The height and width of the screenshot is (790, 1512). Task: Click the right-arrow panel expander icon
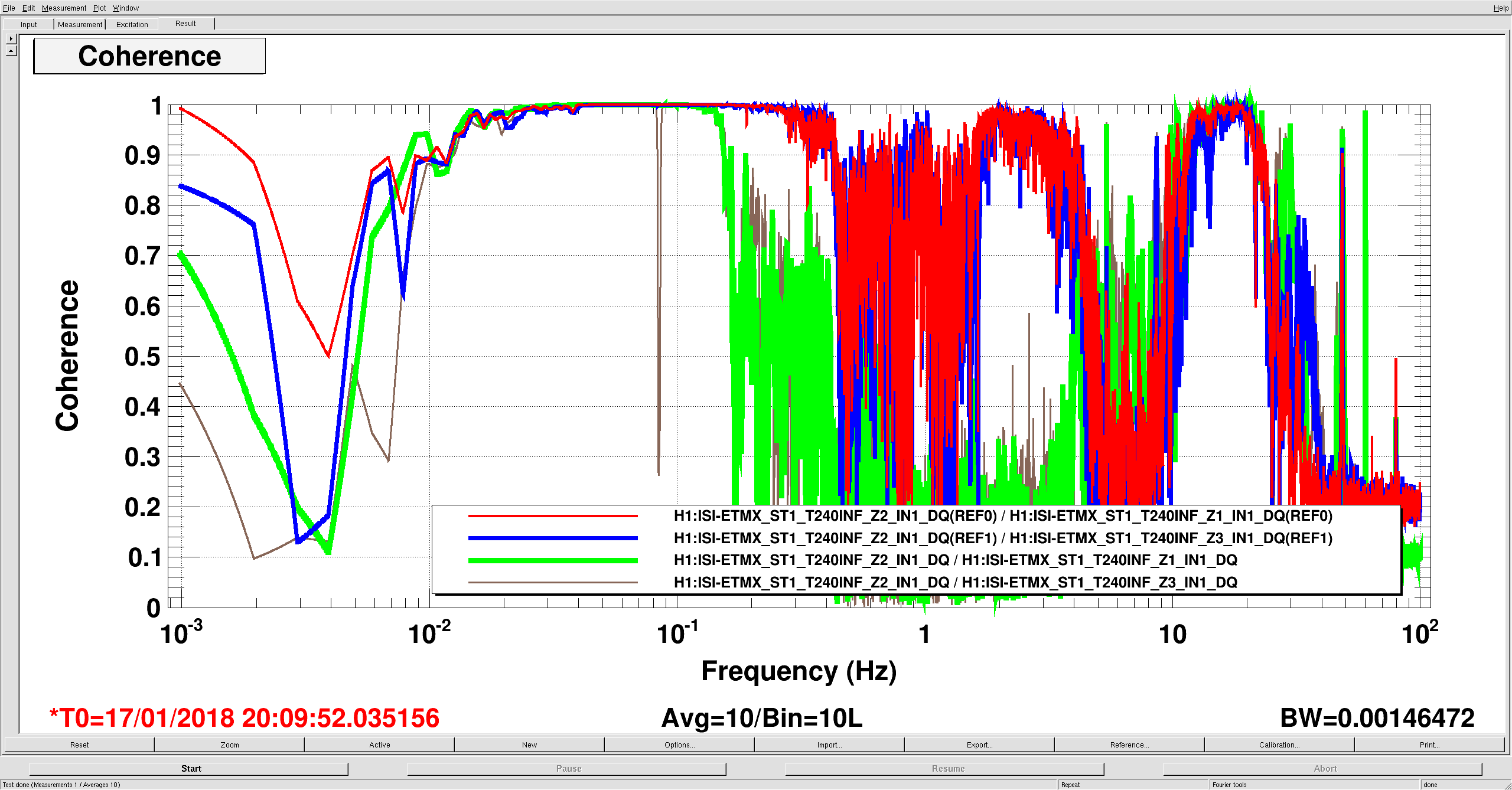[11, 38]
